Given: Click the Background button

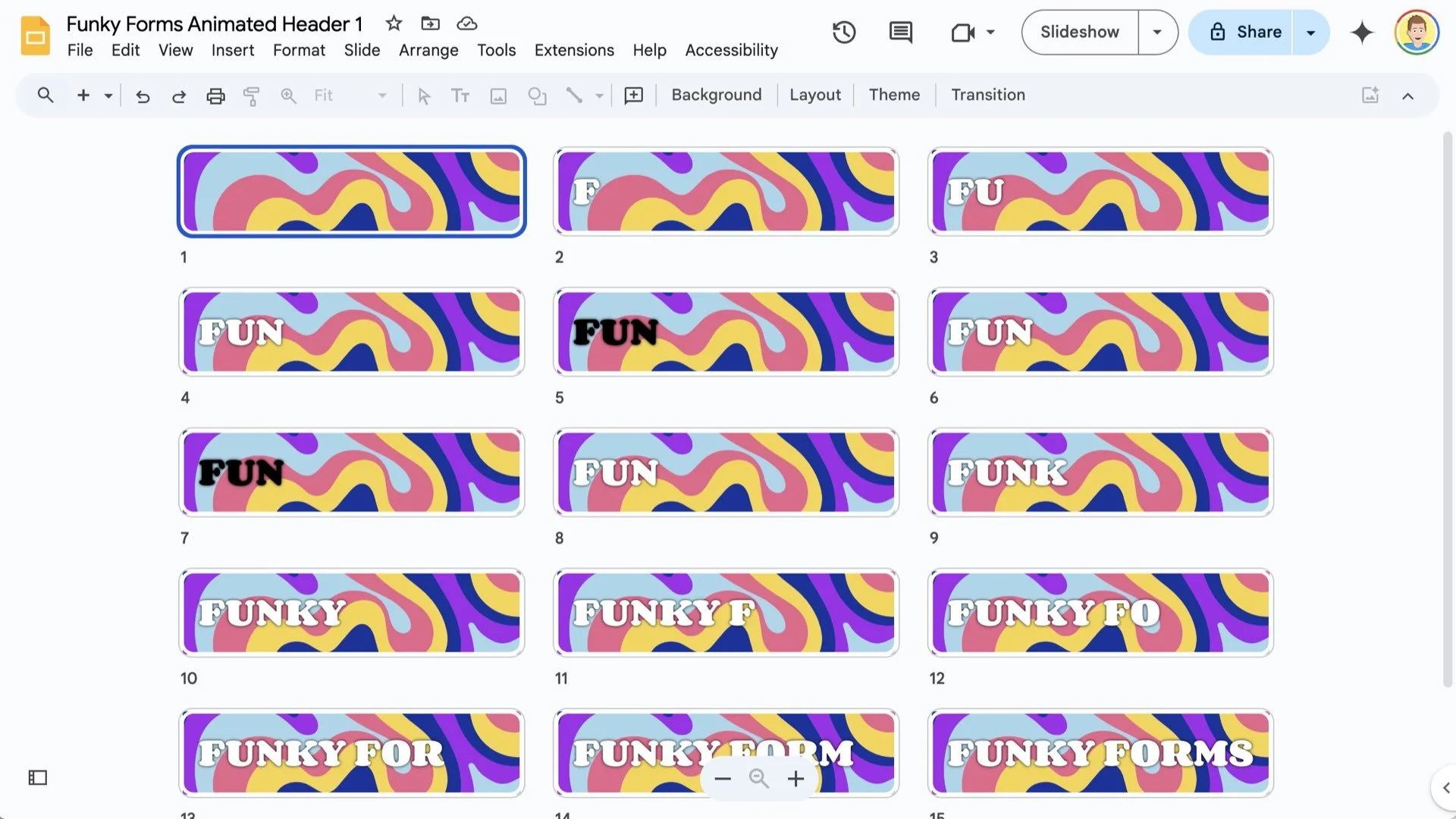Looking at the screenshot, I should pyautogui.click(x=716, y=95).
